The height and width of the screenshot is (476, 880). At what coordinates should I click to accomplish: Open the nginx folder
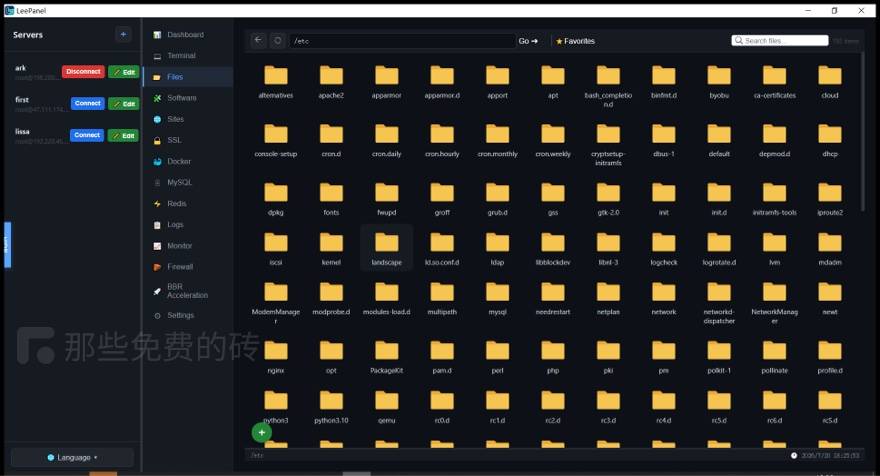pyautogui.click(x=276, y=357)
